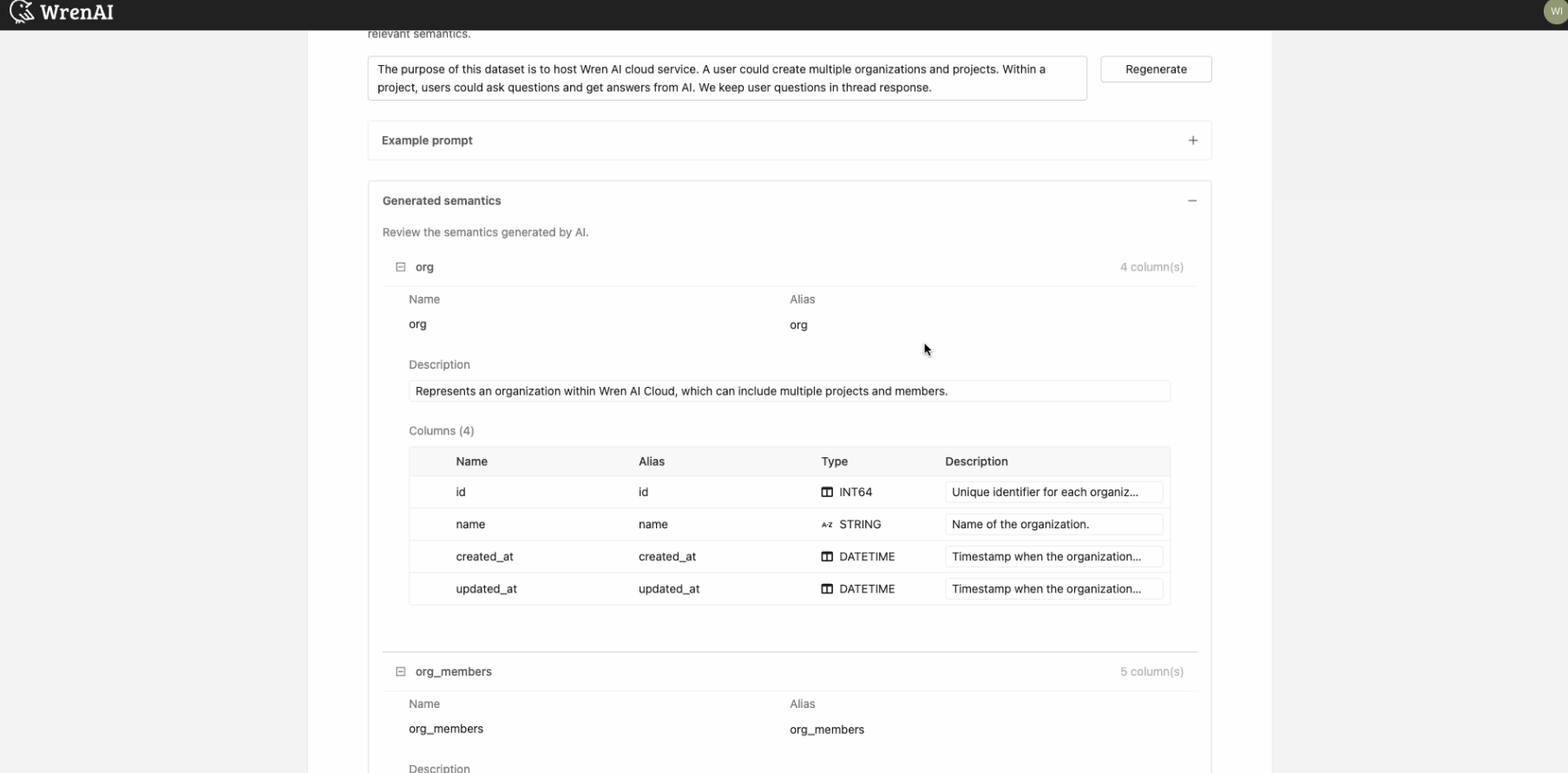1568x773 pixels.
Task: Click the Name column header in table
Action: pyautogui.click(x=471, y=462)
